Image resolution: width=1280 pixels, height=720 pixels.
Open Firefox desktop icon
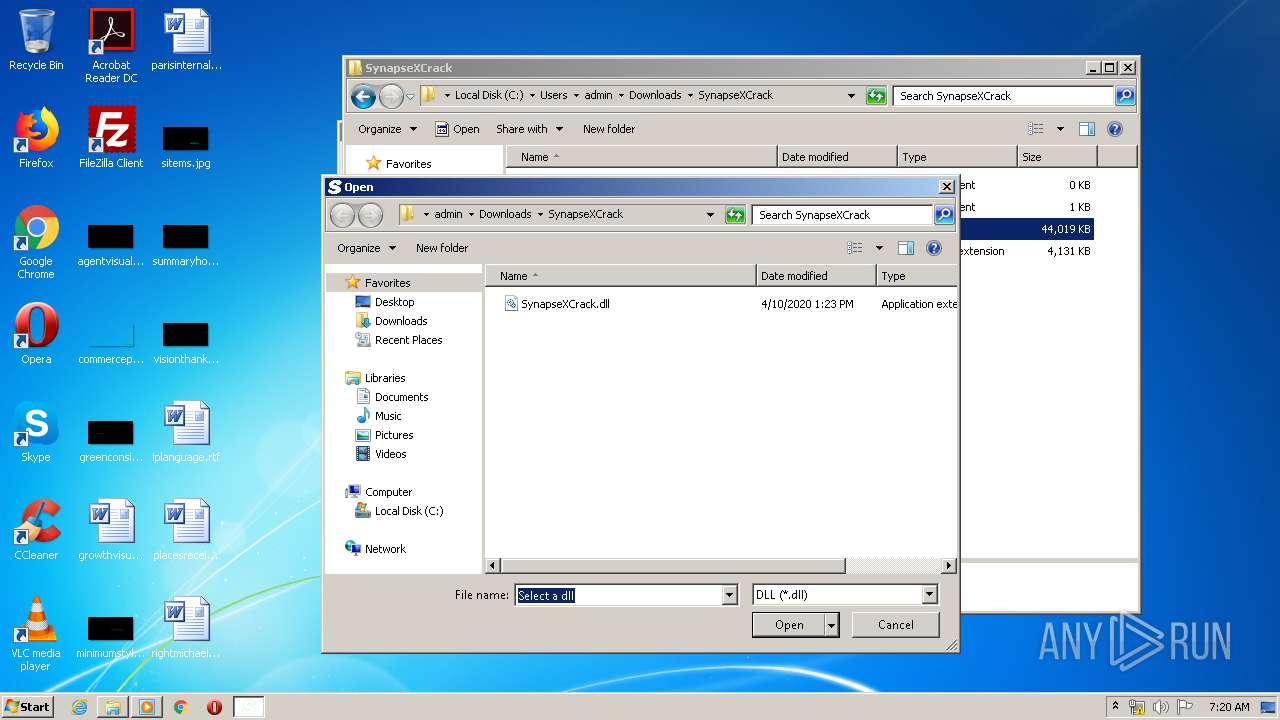point(36,138)
